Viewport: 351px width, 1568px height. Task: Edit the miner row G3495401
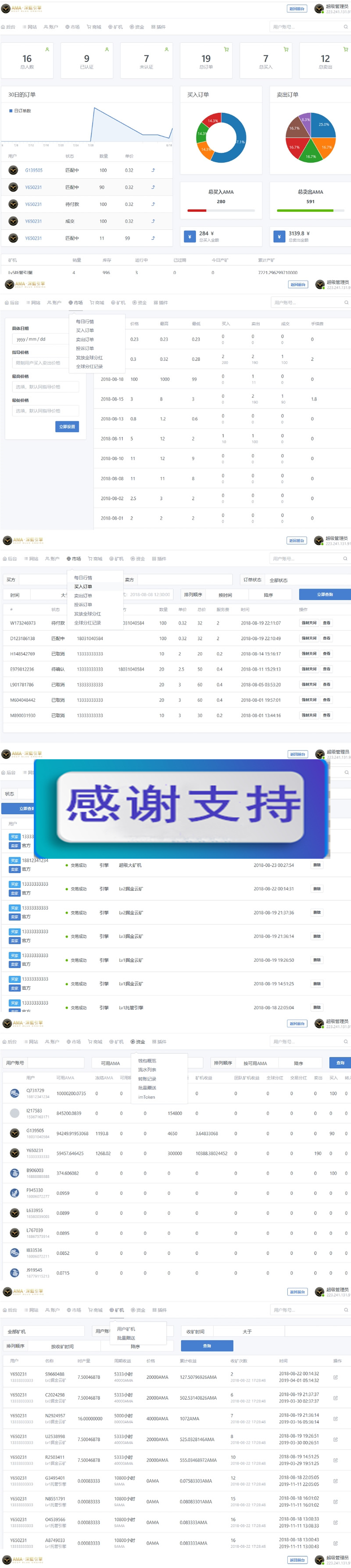point(336,1480)
